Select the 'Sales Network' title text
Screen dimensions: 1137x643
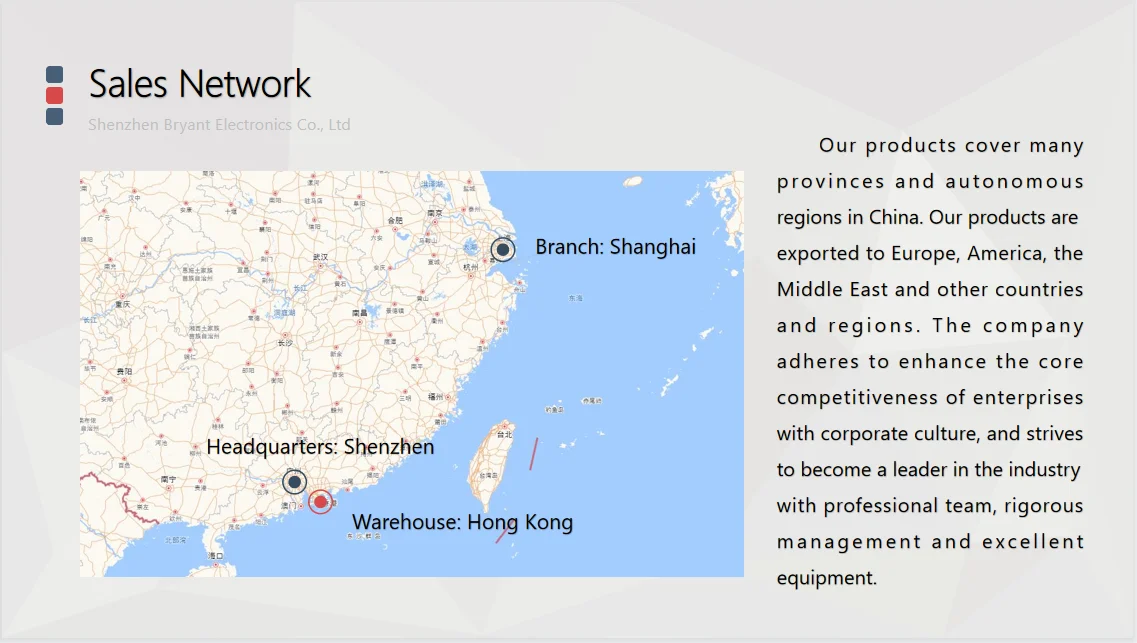coord(199,83)
